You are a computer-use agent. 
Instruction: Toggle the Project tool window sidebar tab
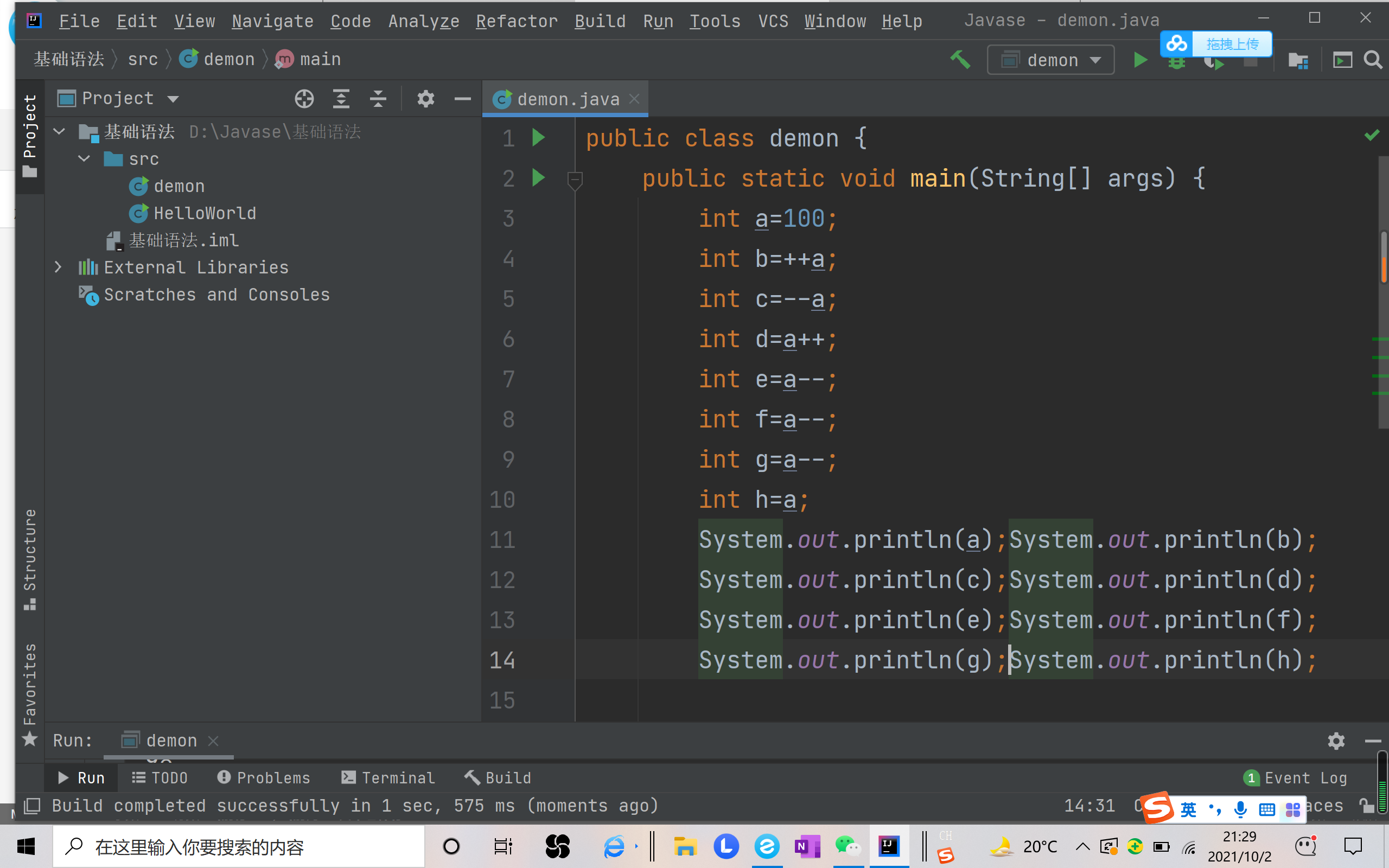(x=30, y=136)
